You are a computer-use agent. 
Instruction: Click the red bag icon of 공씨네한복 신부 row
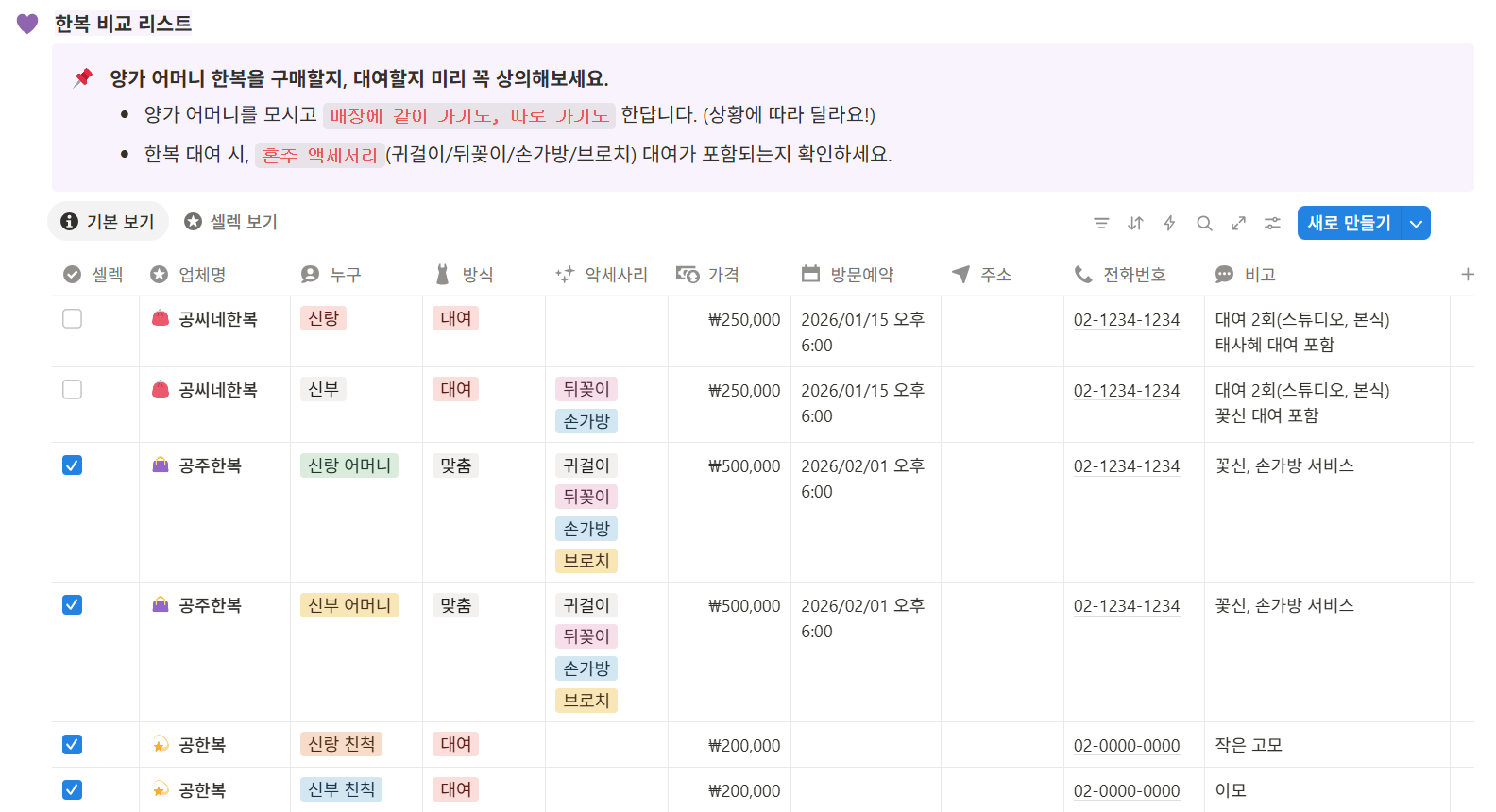click(x=161, y=390)
